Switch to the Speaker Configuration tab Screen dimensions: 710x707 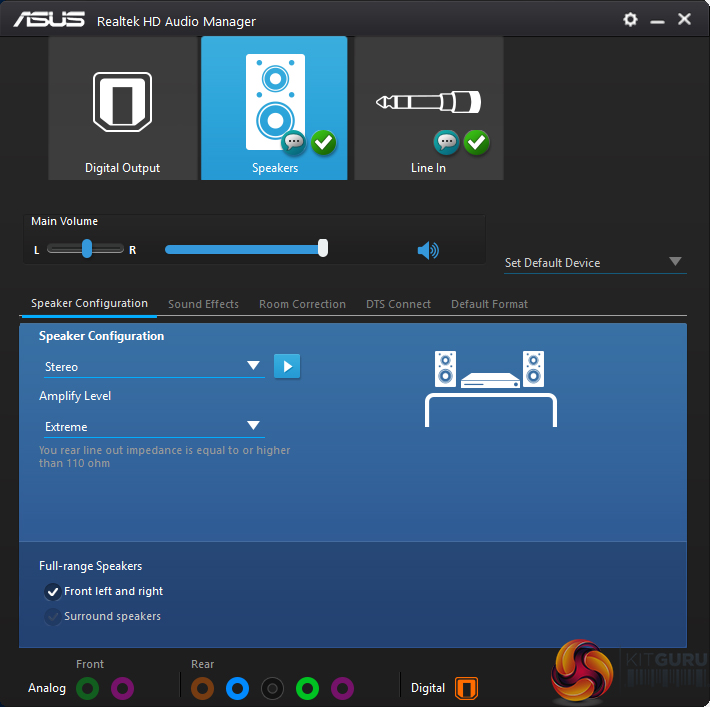pyautogui.click(x=89, y=303)
